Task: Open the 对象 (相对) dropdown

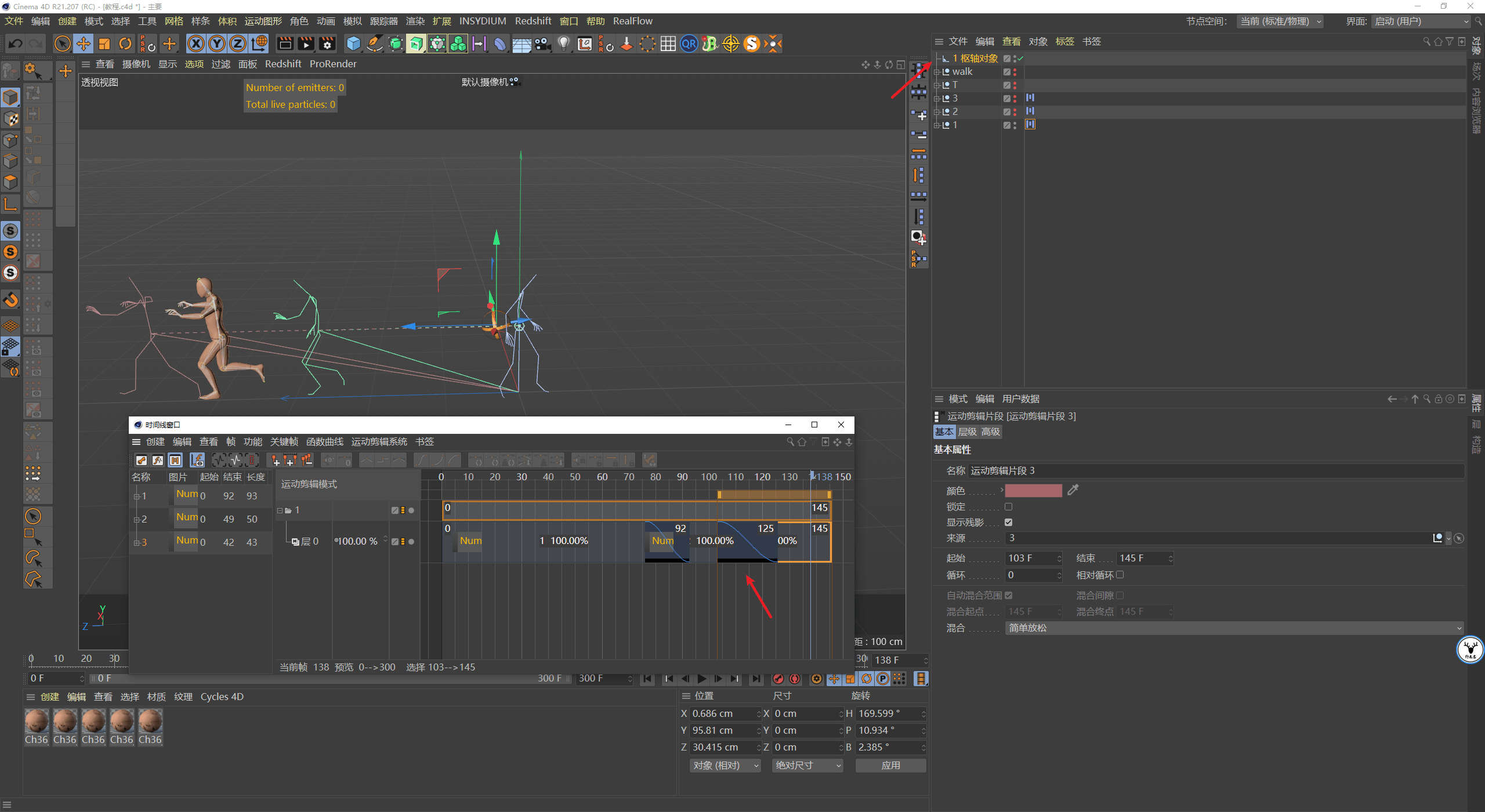Action: [725, 766]
